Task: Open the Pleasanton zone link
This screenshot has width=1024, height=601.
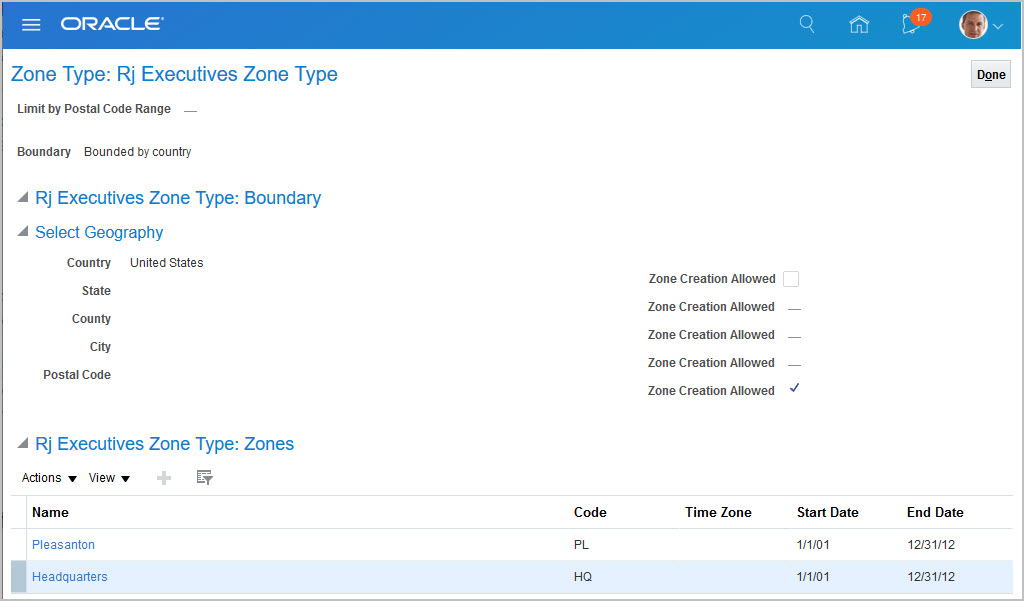Action: click(63, 545)
